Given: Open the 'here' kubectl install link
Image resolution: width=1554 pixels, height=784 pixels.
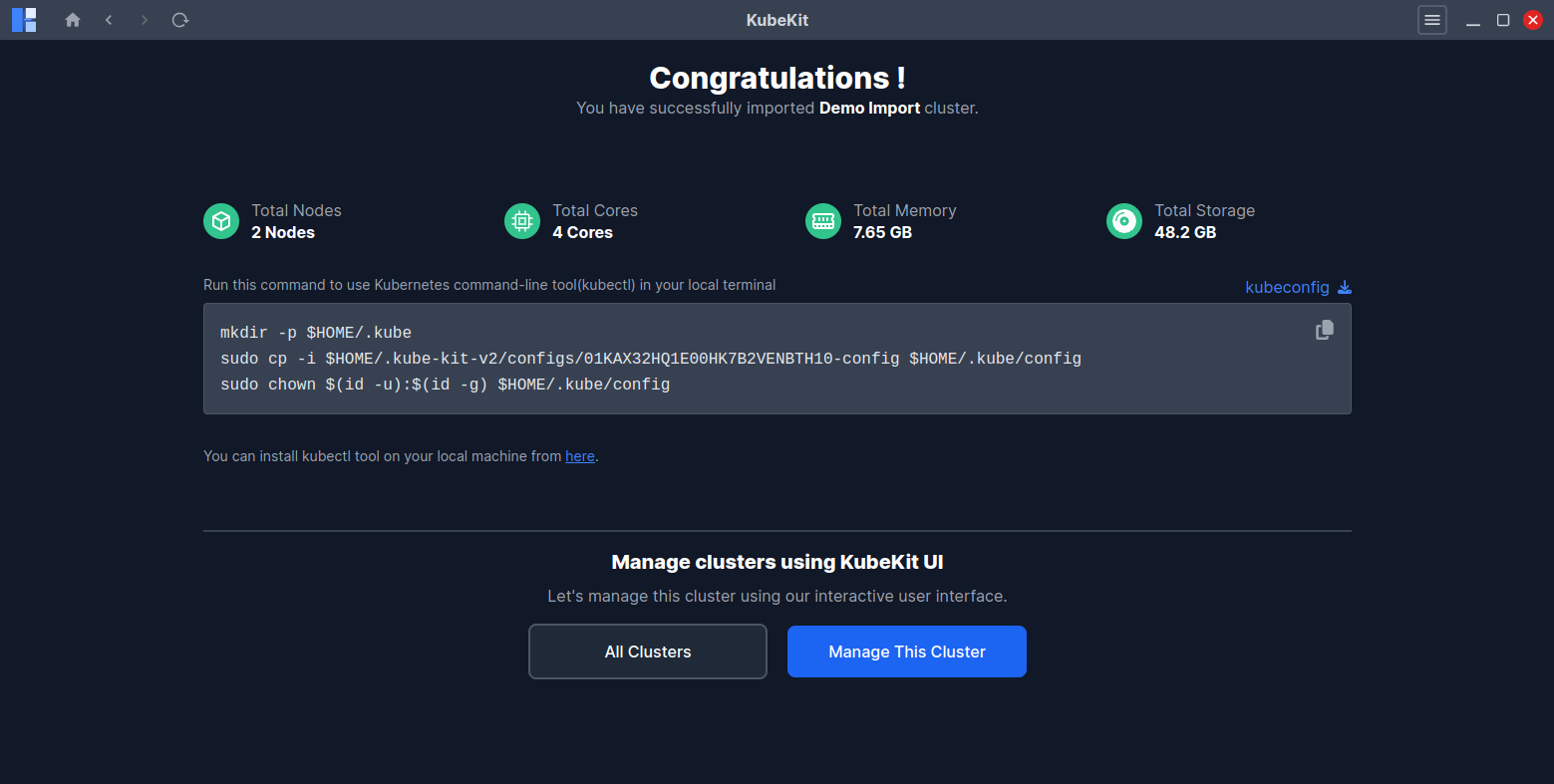Looking at the screenshot, I should 580,456.
